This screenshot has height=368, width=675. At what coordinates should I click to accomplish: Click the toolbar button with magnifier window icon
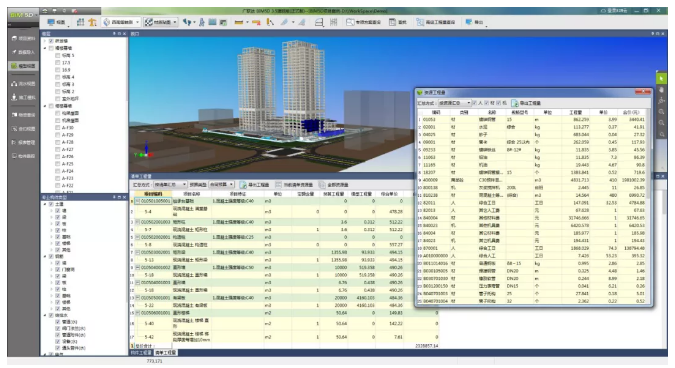click(363, 22)
